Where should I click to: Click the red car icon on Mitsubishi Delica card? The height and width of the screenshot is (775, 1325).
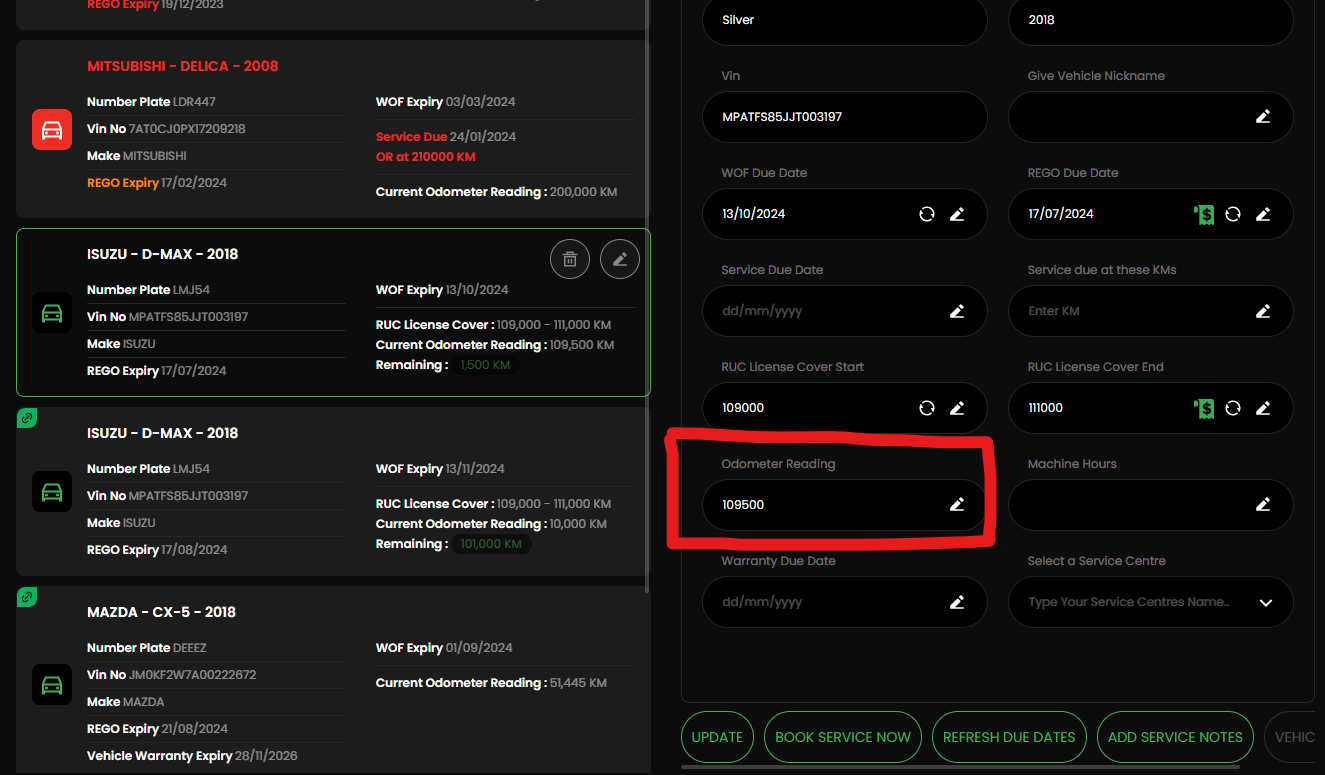(52, 129)
